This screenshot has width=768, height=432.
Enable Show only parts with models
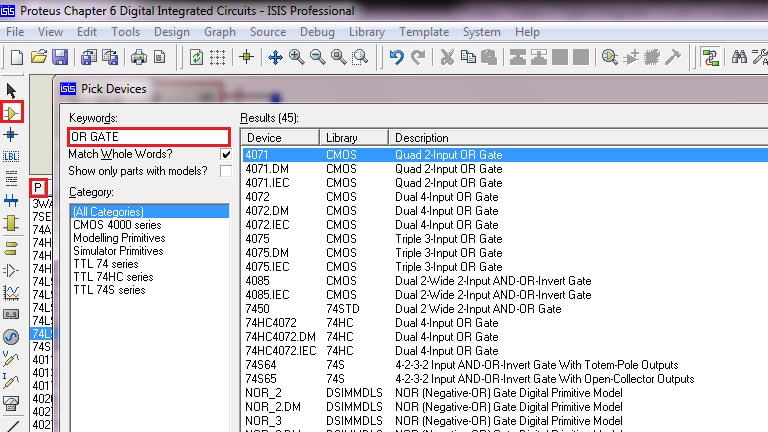pyautogui.click(x=226, y=172)
